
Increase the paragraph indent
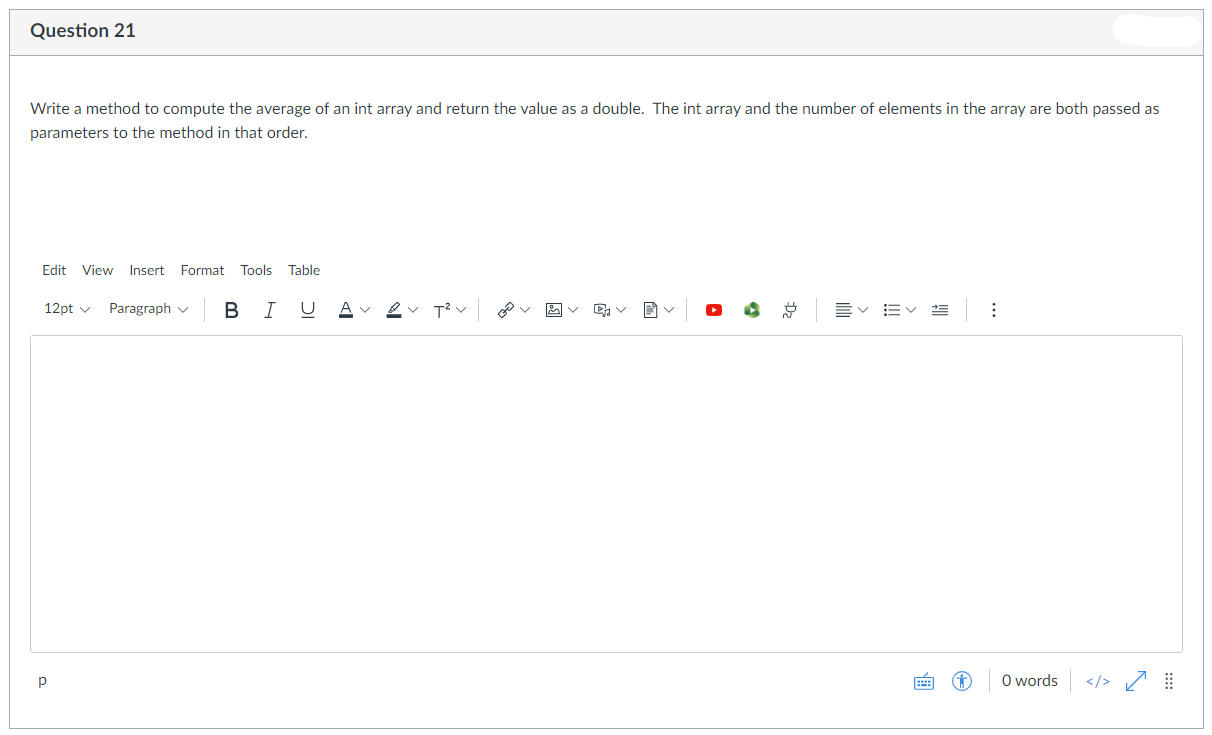[x=939, y=309]
